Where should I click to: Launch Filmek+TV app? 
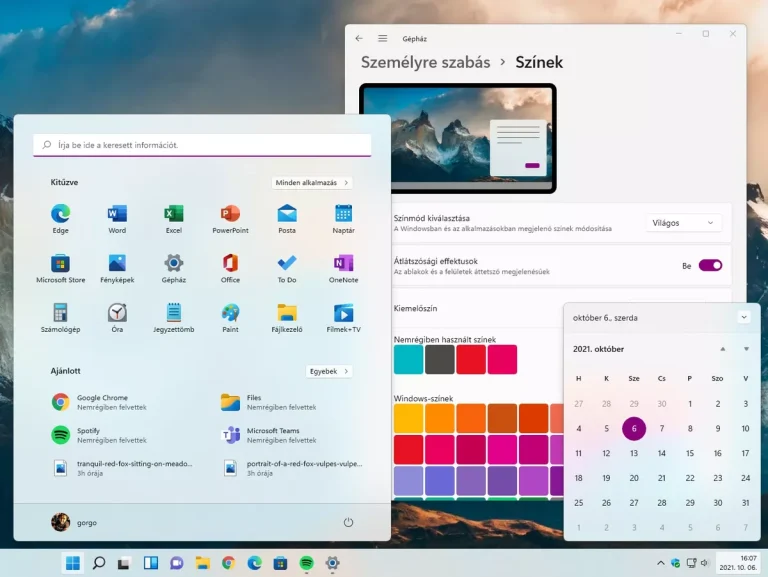tap(343, 318)
